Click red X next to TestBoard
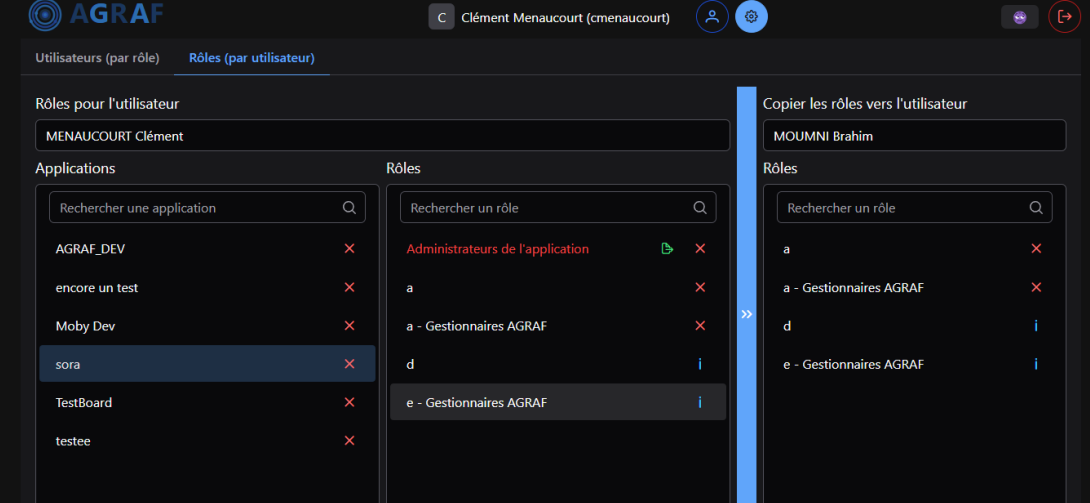This screenshot has height=503, width=1090. (349, 402)
